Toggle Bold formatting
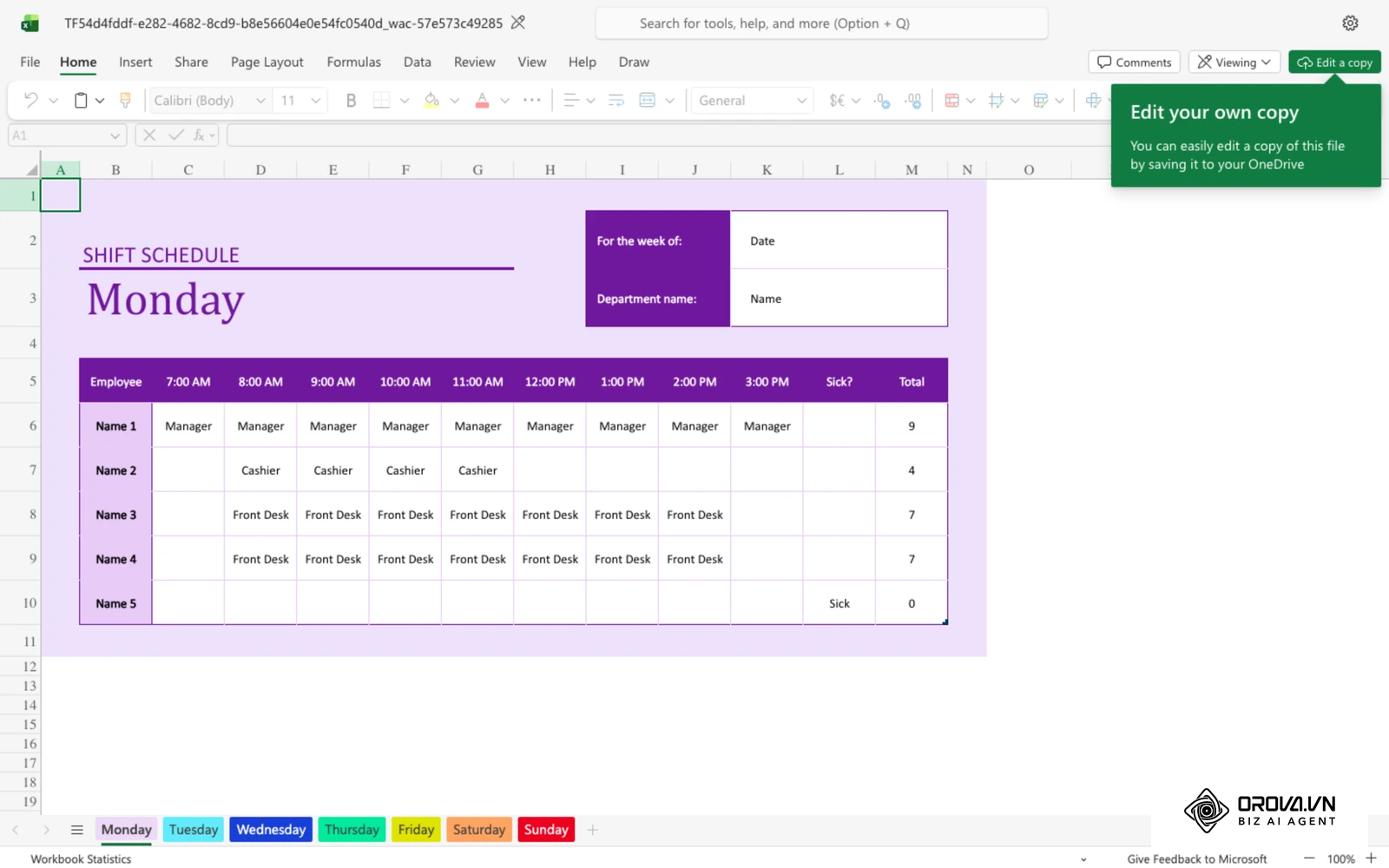Viewport: 1389px width, 868px height. (x=351, y=101)
